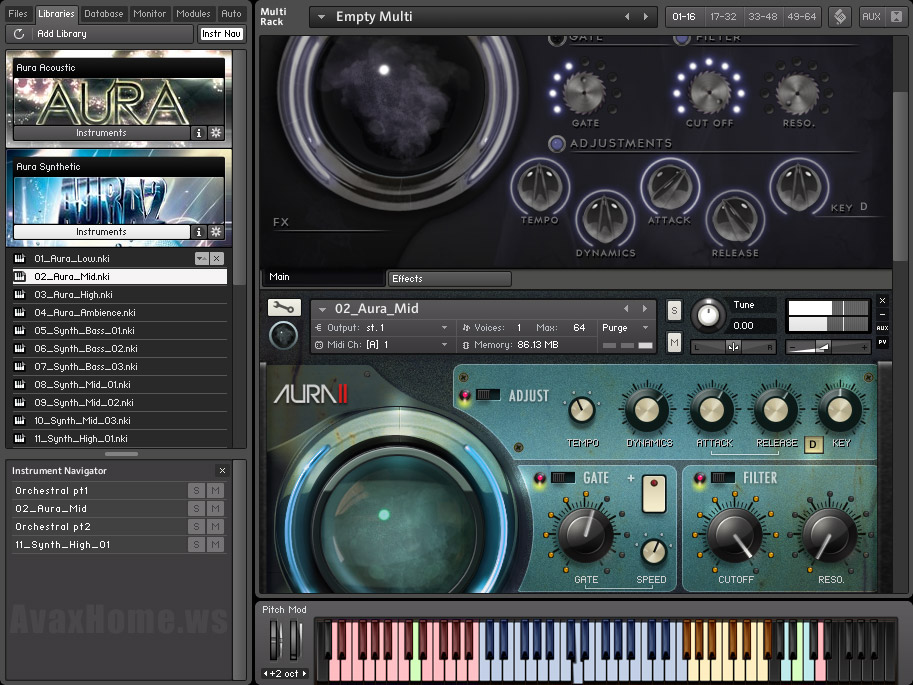Click the red dot pad next to the GATE plus

tap(654, 494)
